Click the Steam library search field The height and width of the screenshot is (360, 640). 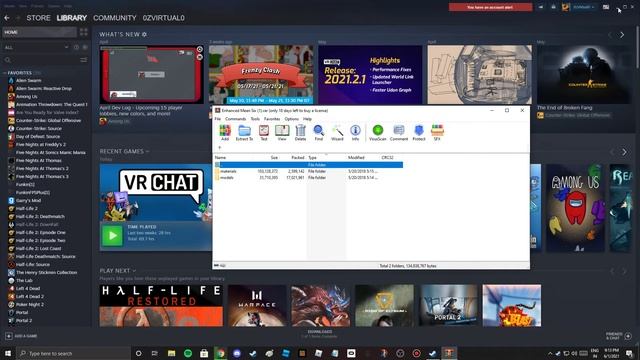point(41,60)
